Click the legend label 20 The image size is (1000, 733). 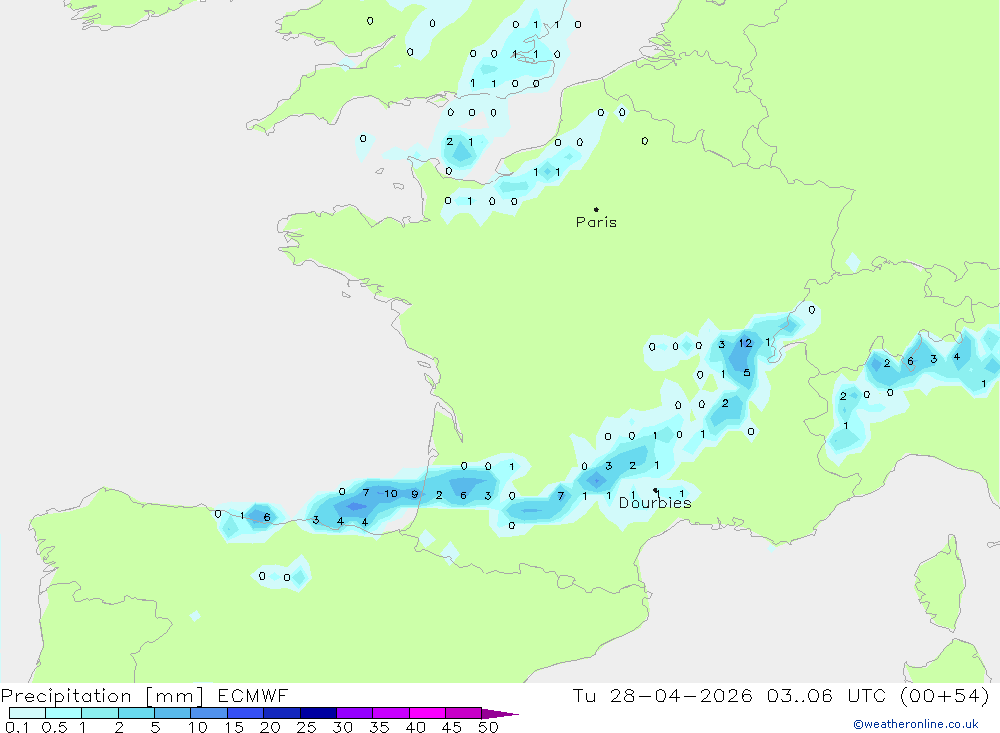click(x=270, y=727)
